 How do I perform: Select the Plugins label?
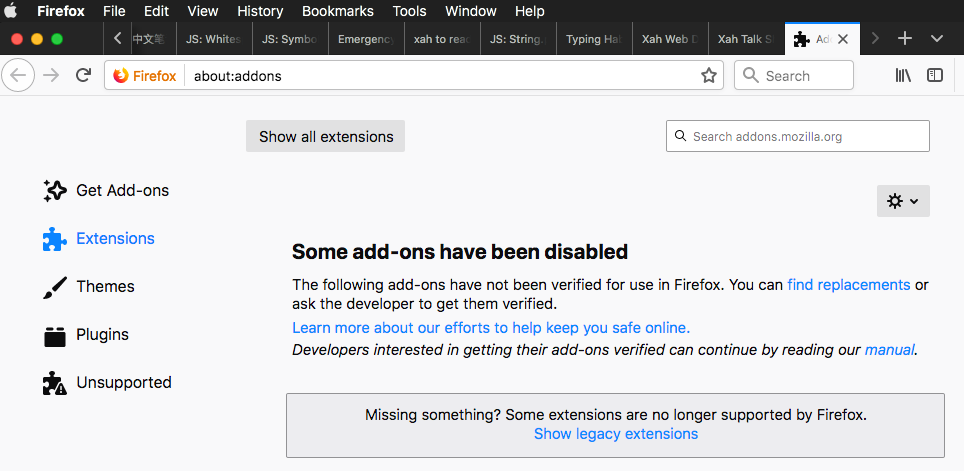(x=103, y=334)
